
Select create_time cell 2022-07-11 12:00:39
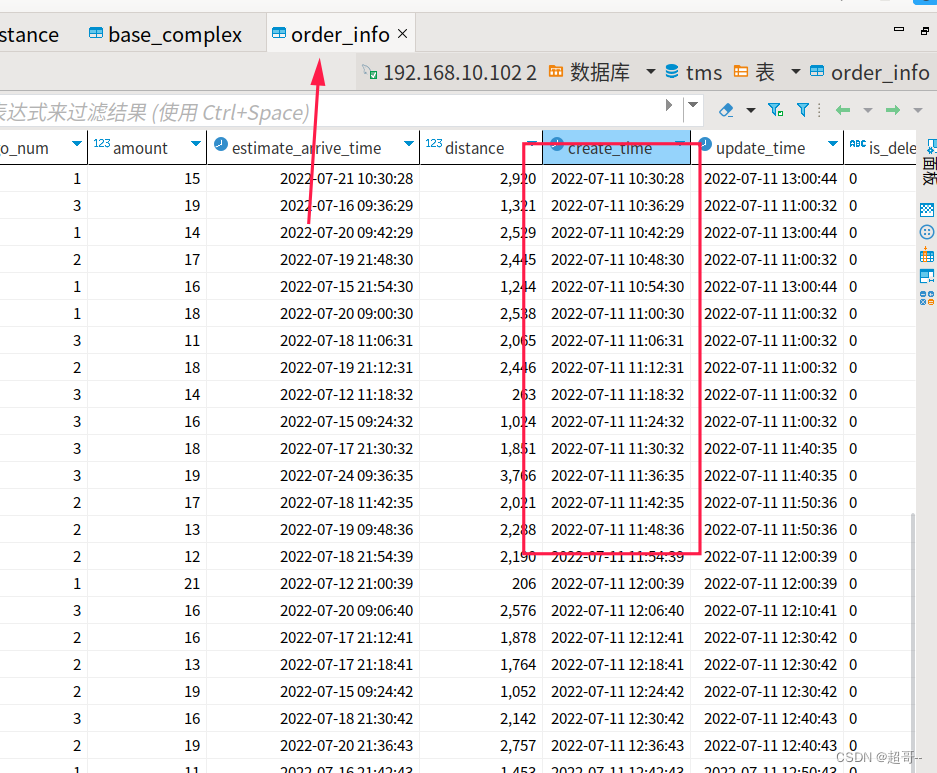click(x=616, y=584)
